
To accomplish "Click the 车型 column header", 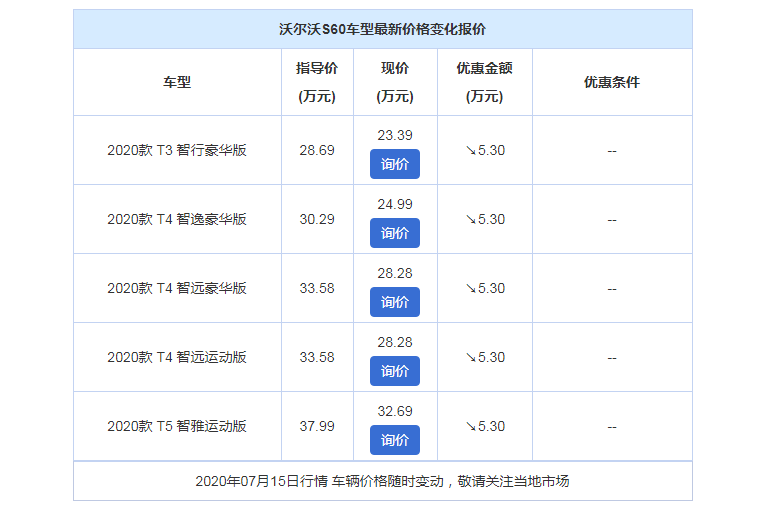I will click(x=177, y=82).
